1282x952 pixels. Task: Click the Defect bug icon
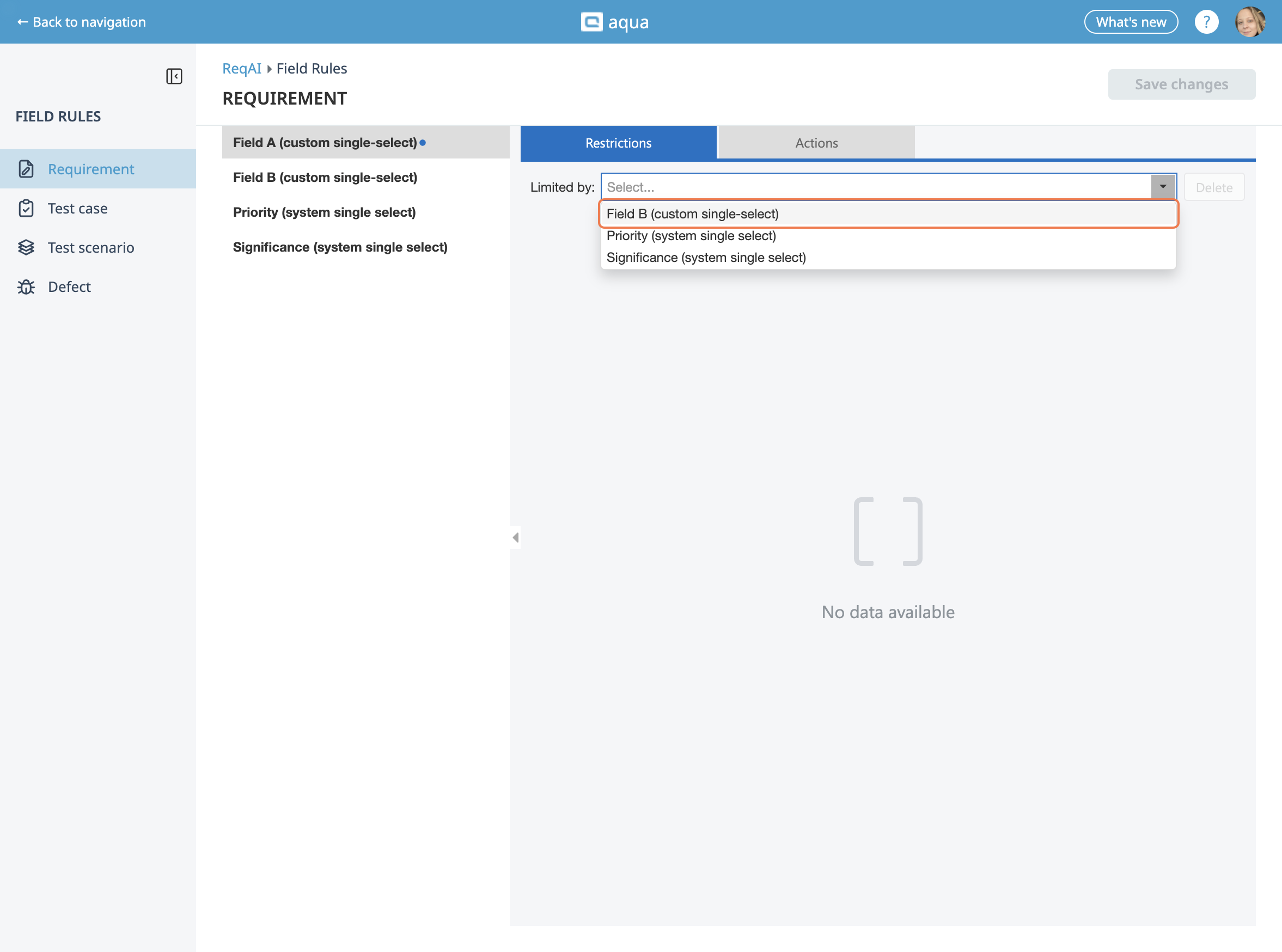tap(26, 286)
